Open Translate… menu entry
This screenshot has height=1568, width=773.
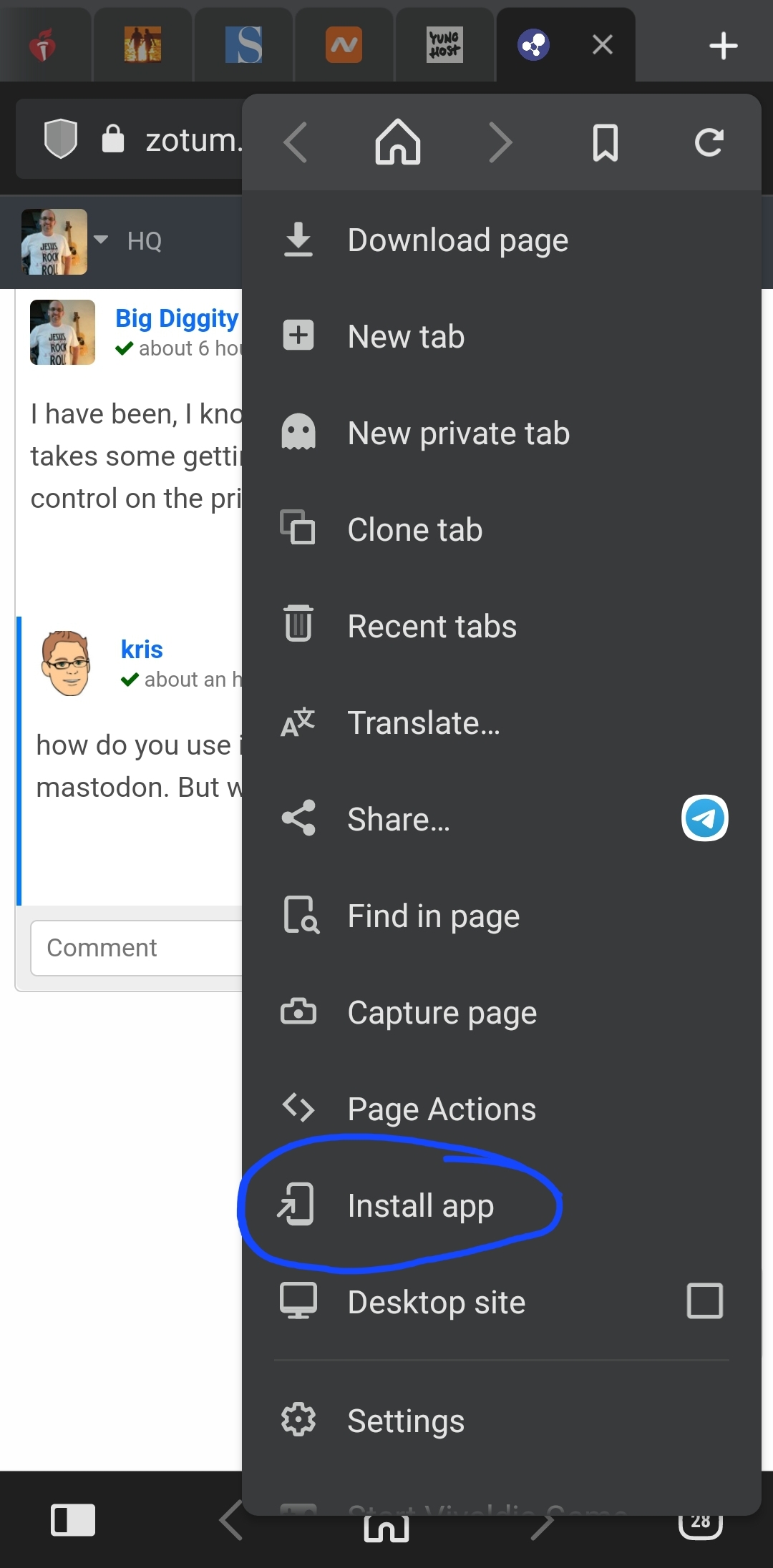coord(423,723)
